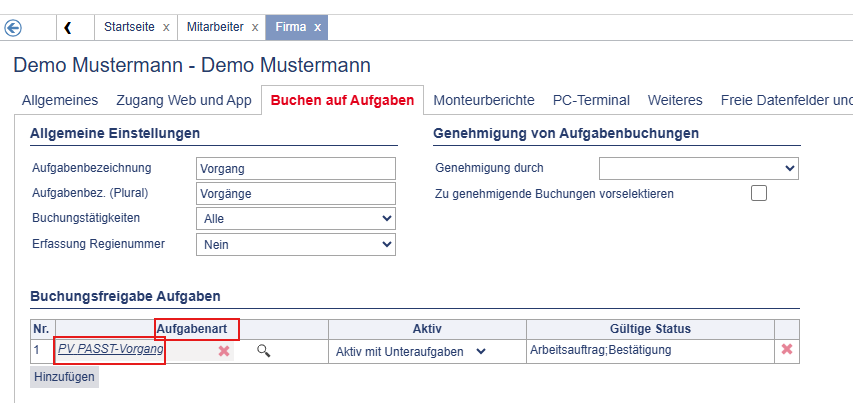The width and height of the screenshot is (853, 403).
Task: Remove PV PASST-Vorgang Aufgabenart with red x
Action: 224,351
